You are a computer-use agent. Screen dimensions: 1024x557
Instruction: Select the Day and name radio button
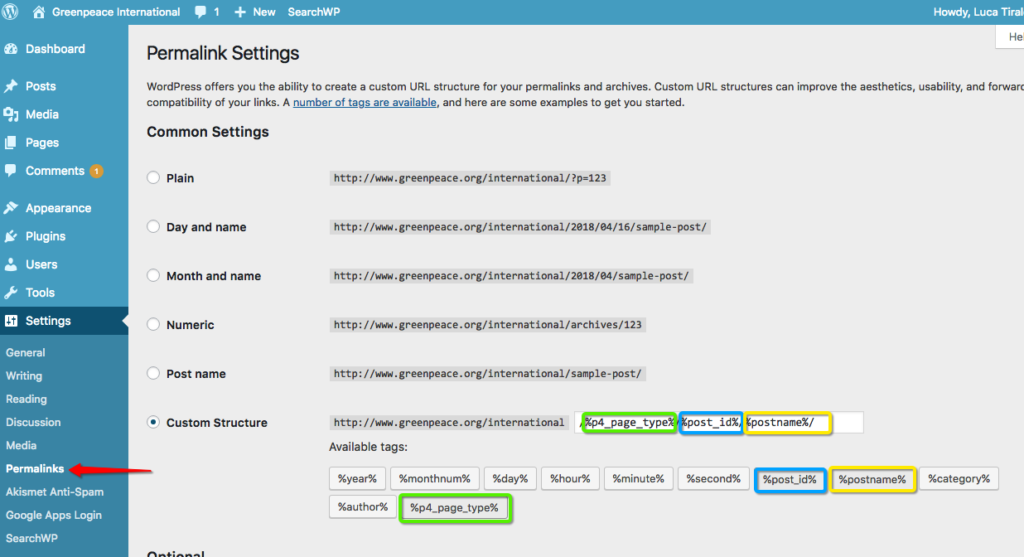coord(153,227)
